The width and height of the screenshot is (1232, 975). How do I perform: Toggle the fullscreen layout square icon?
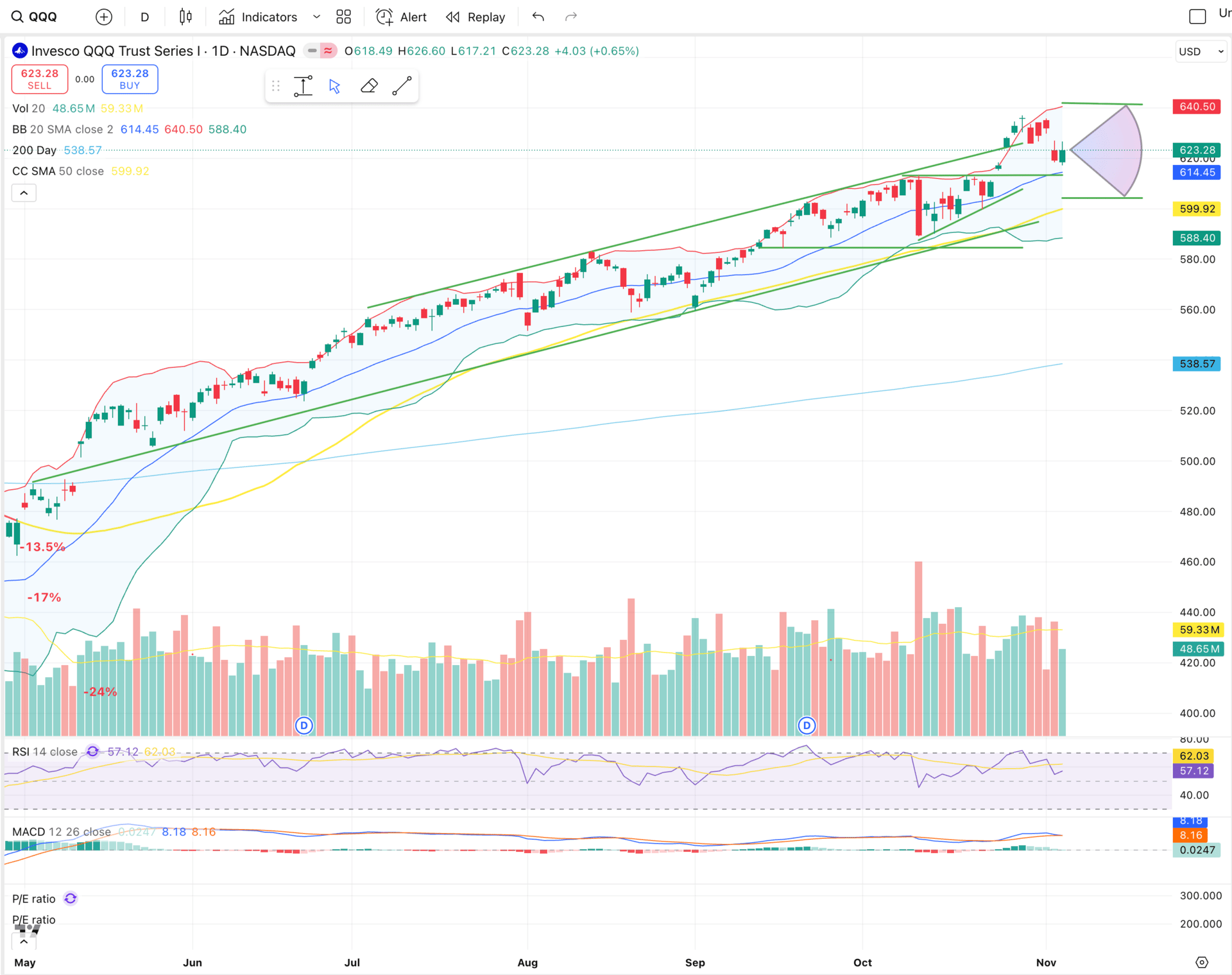tap(1197, 17)
